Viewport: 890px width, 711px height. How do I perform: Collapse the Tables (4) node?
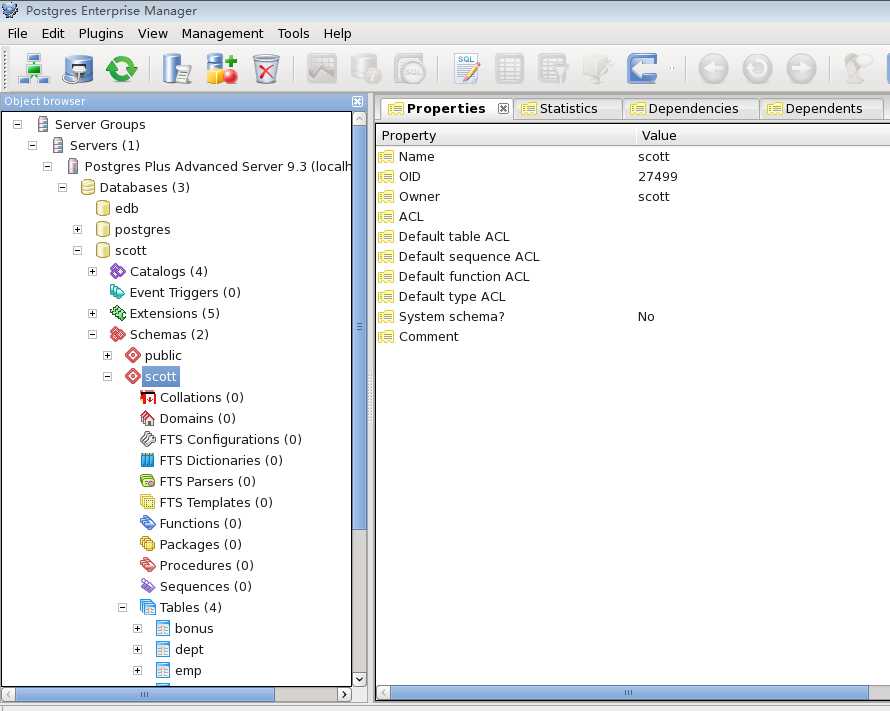point(123,607)
